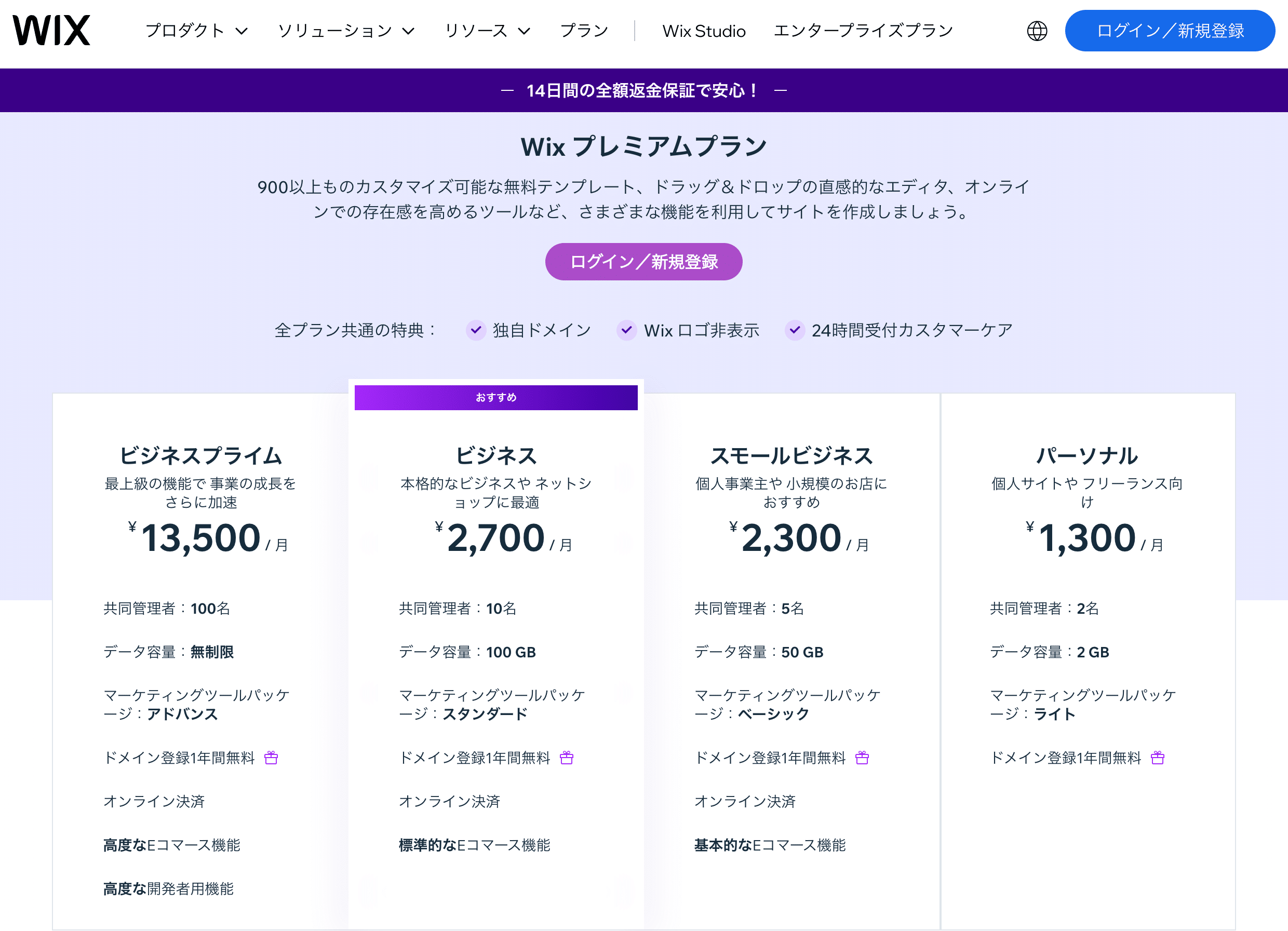Click the checkmark beside 独自ドメイン

point(476,330)
